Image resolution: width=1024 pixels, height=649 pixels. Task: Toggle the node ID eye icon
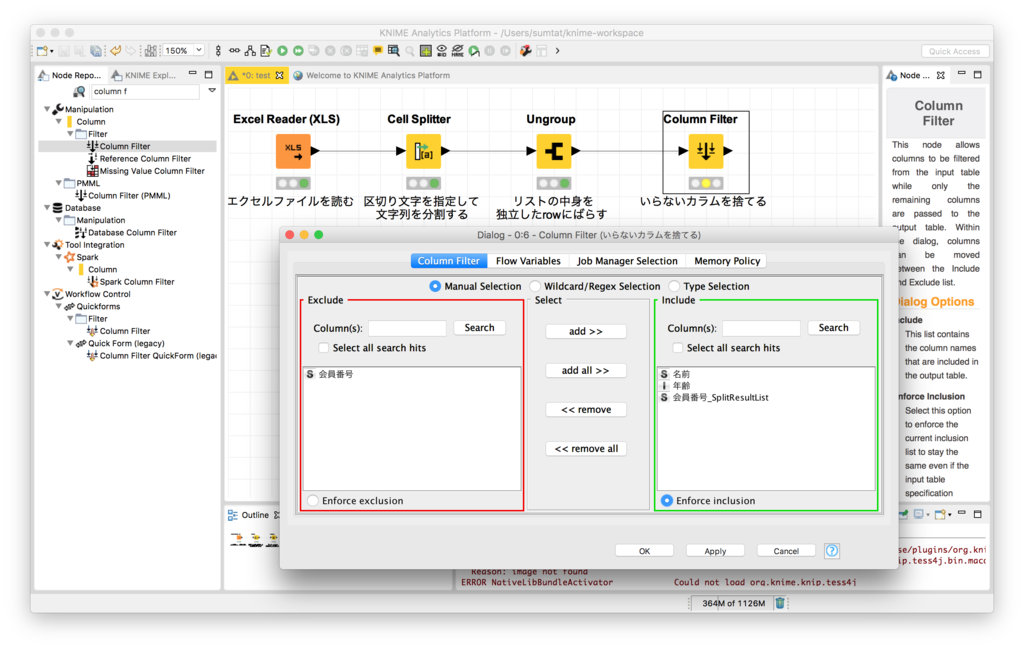click(x=441, y=51)
